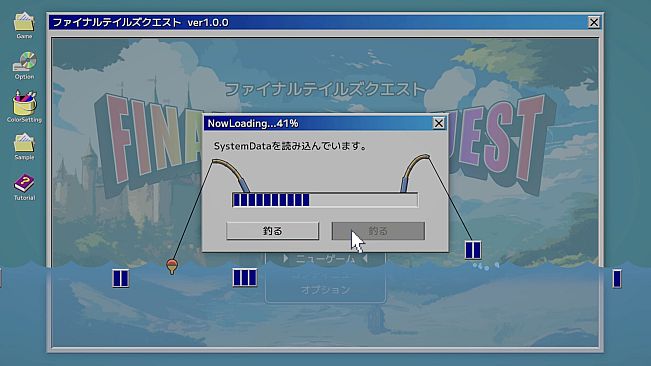Launch the ColorSetting paint bucket icon

pos(24,106)
